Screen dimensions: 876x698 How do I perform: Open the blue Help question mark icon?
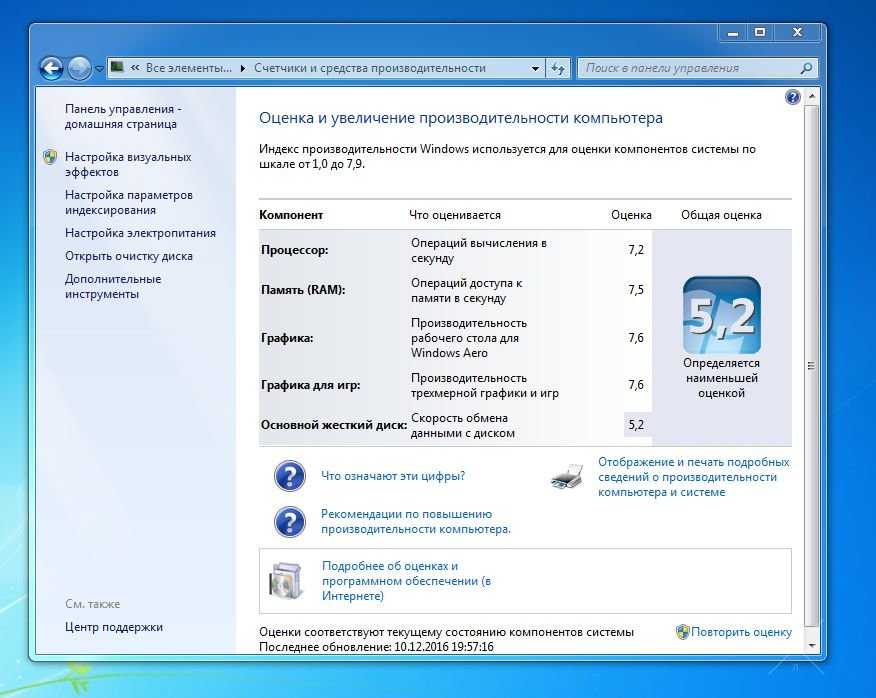792,97
